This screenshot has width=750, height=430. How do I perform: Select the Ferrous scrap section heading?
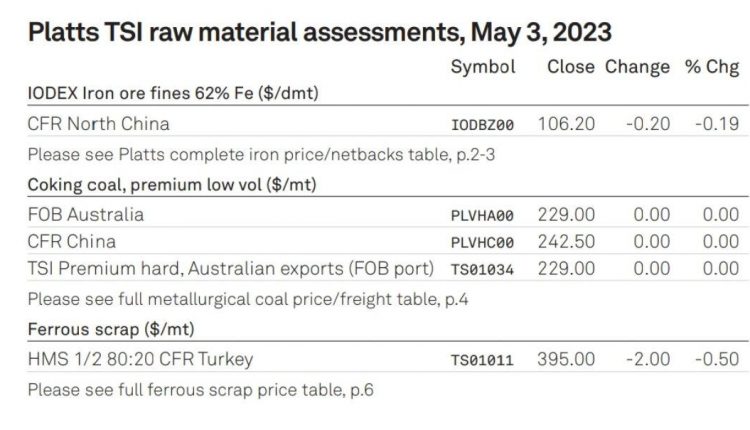[x=111, y=329]
